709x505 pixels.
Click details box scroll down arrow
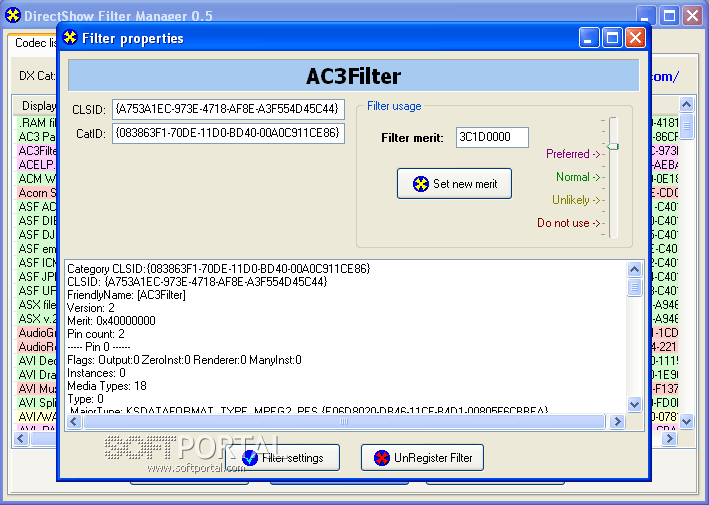[634, 404]
